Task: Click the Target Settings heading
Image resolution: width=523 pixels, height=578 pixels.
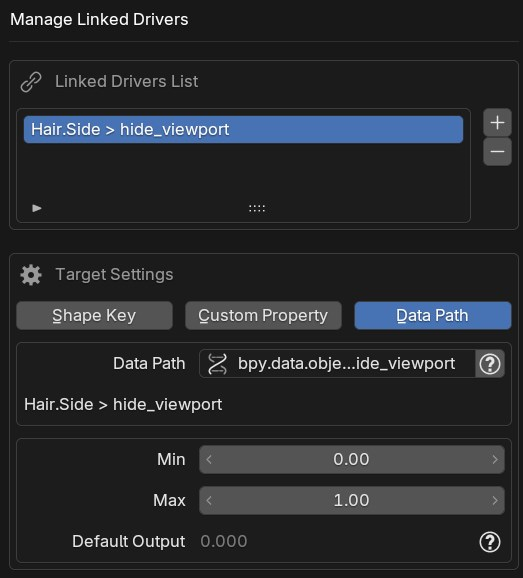Action: coord(114,275)
